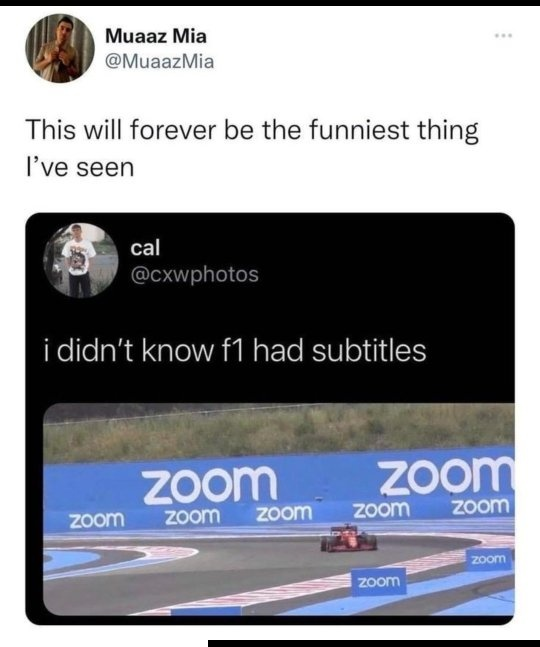Click the cal display name

[145, 248]
